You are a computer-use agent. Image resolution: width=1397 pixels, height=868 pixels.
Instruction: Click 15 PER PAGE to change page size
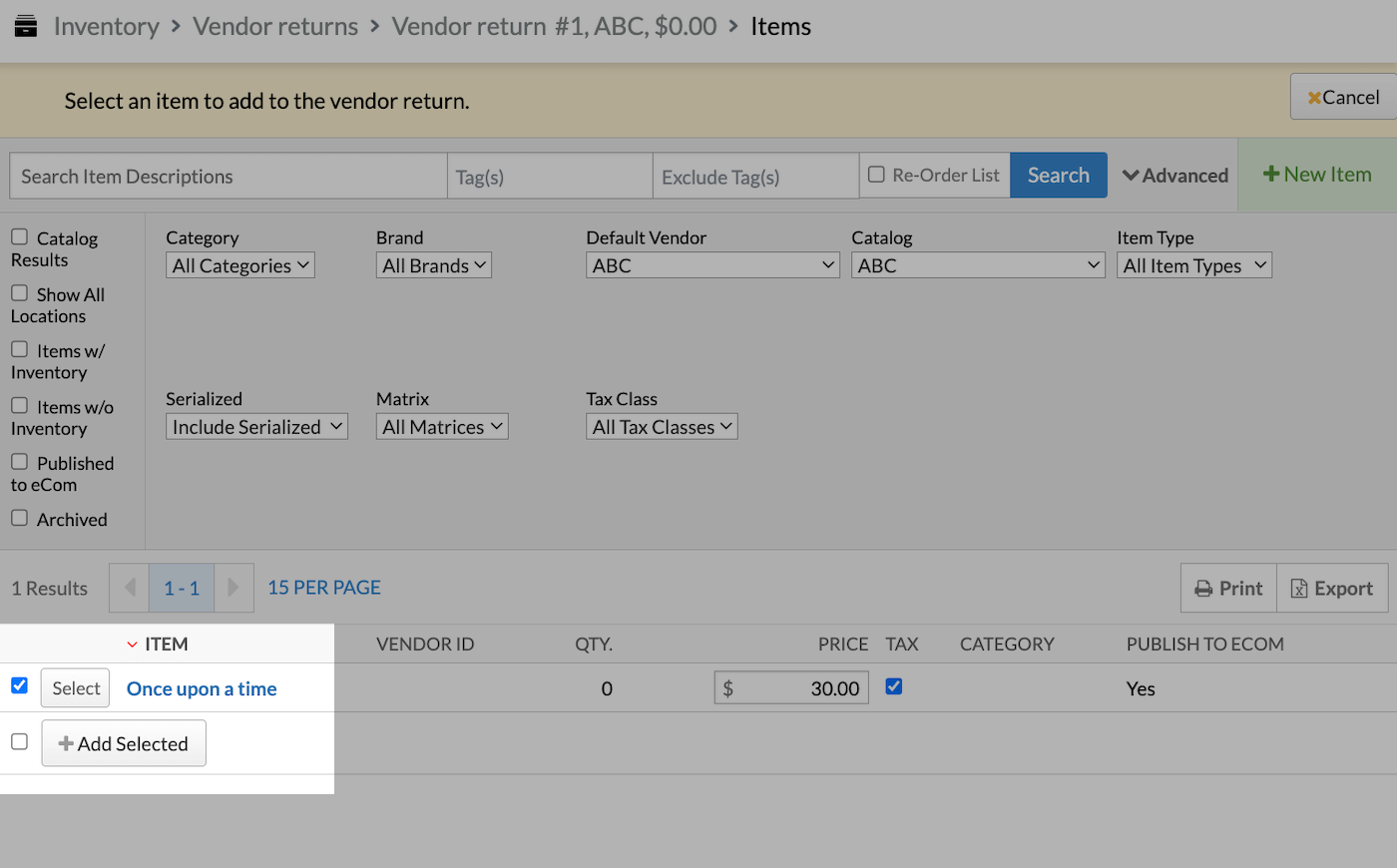click(x=323, y=587)
